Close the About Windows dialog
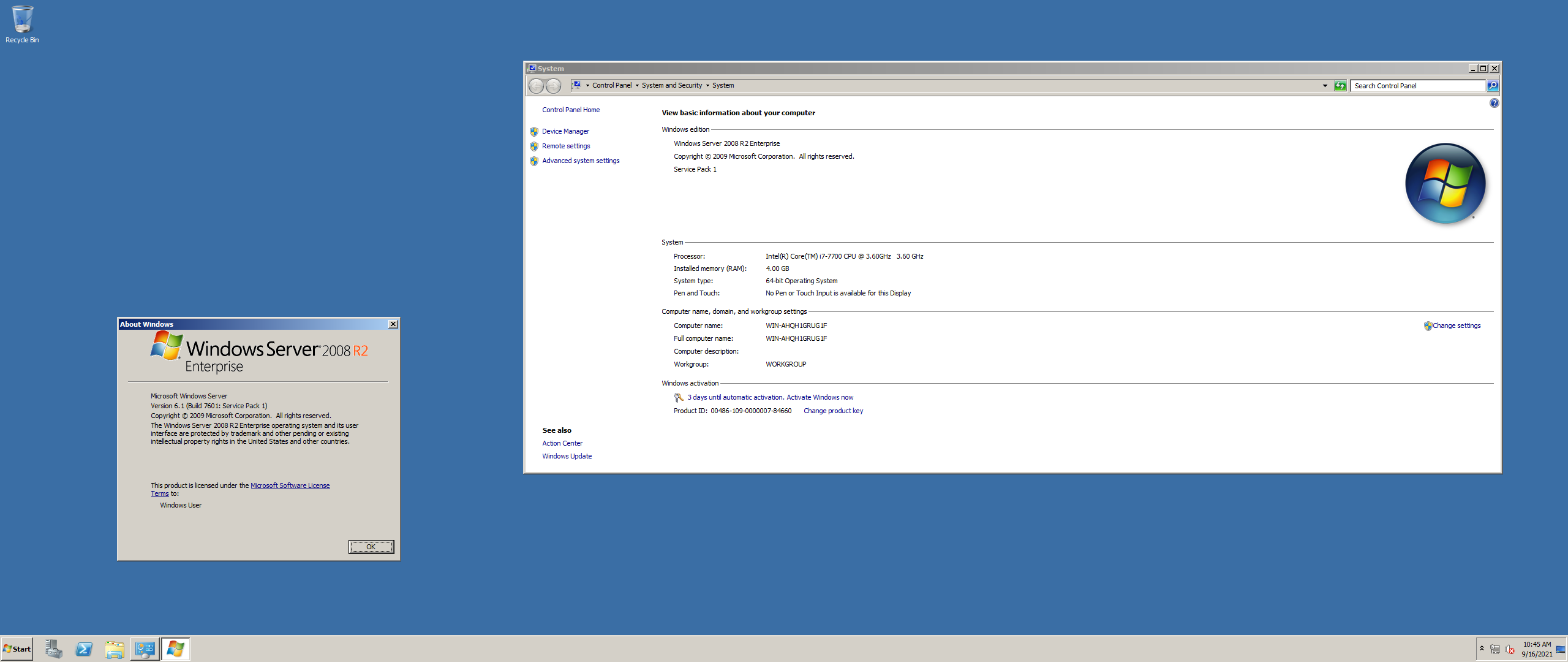 pyautogui.click(x=393, y=324)
